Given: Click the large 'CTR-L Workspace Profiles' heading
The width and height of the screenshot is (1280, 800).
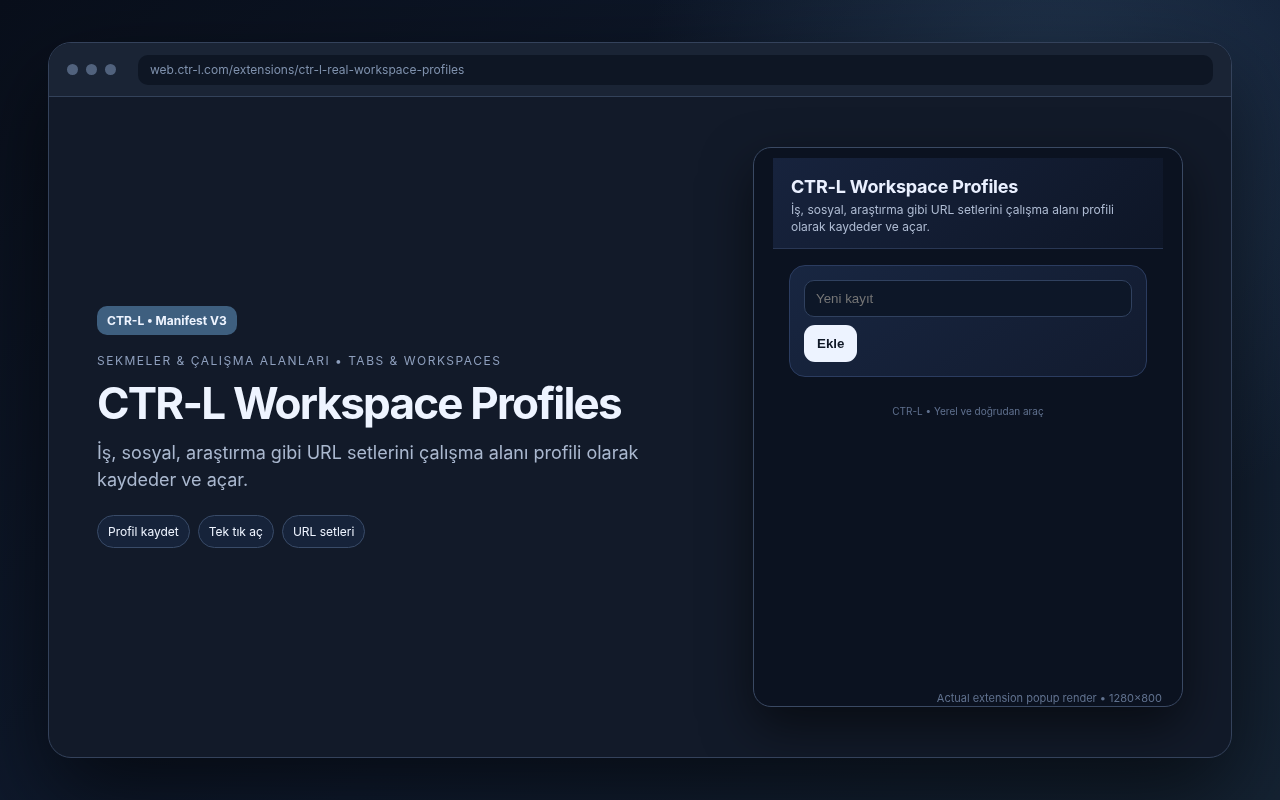Looking at the screenshot, I should pyautogui.click(x=359, y=404).
